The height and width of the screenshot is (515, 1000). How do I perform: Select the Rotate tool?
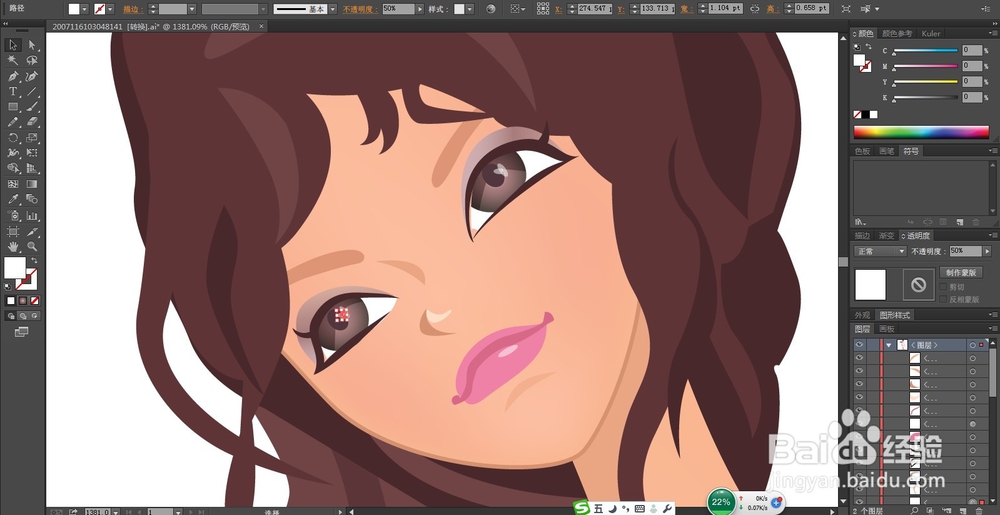point(13,138)
